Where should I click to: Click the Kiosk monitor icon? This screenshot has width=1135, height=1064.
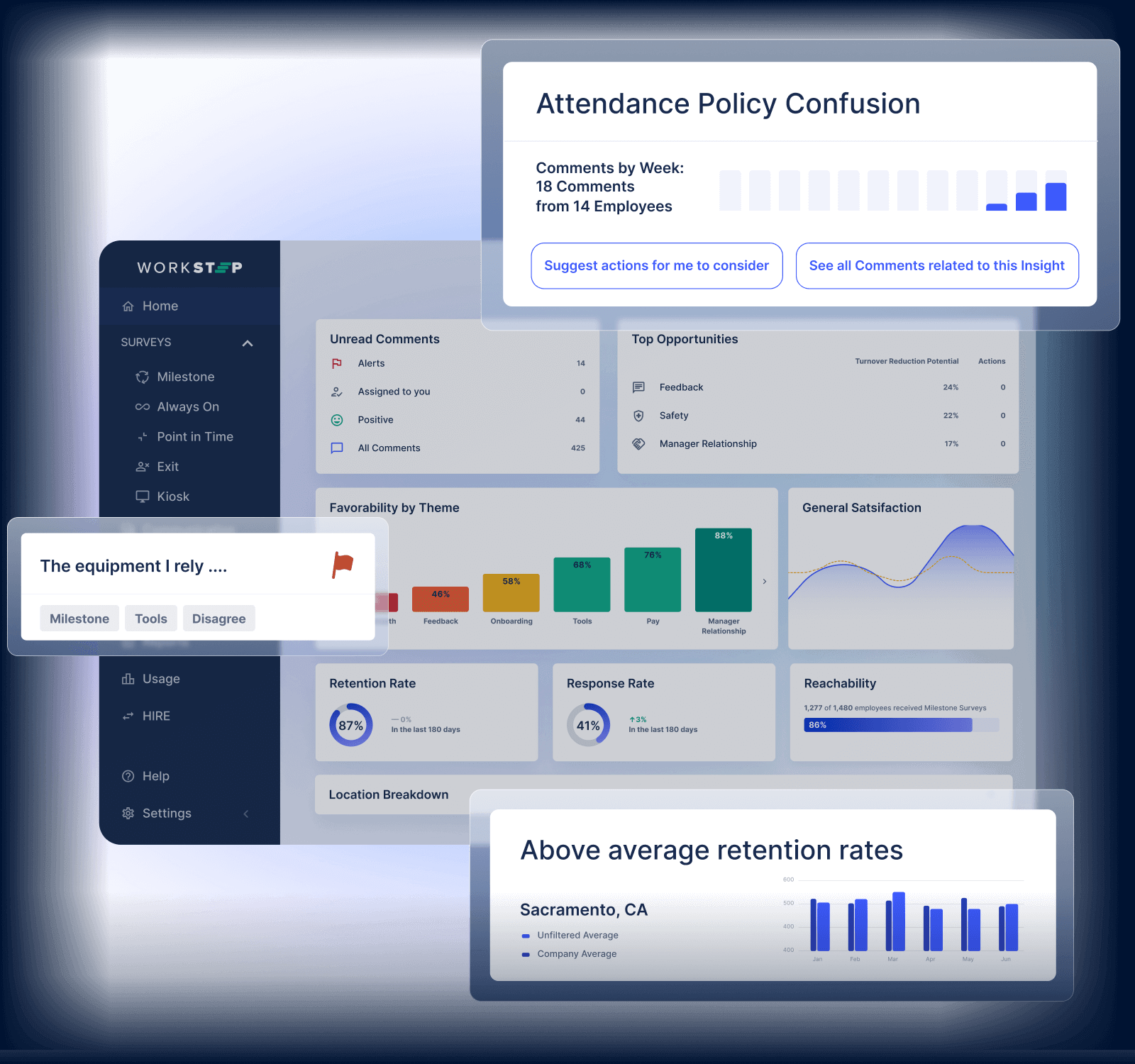pos(143,497)
